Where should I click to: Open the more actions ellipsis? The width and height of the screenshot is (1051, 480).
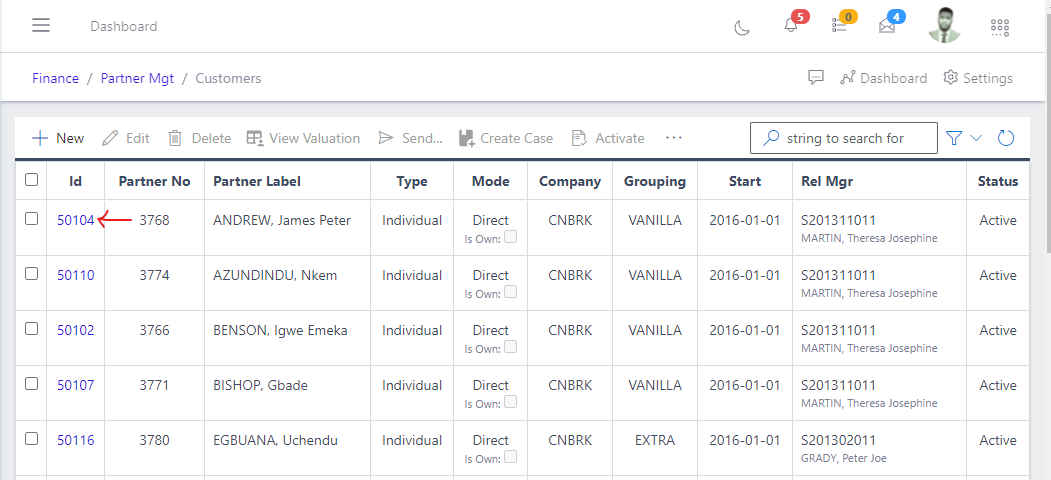[x=674, y=137]
